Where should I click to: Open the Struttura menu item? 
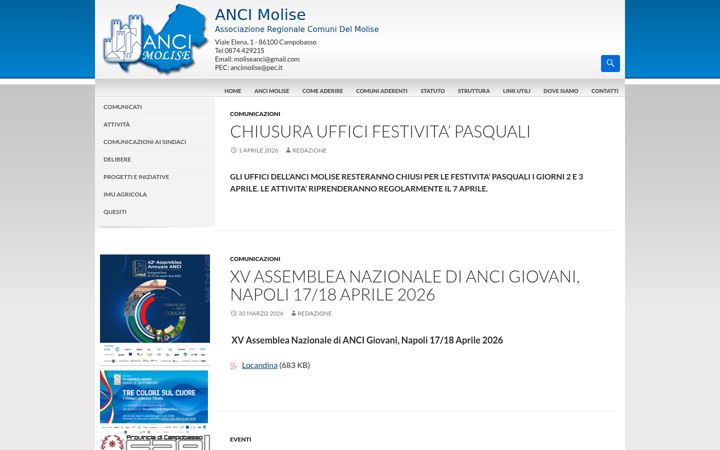474,91
